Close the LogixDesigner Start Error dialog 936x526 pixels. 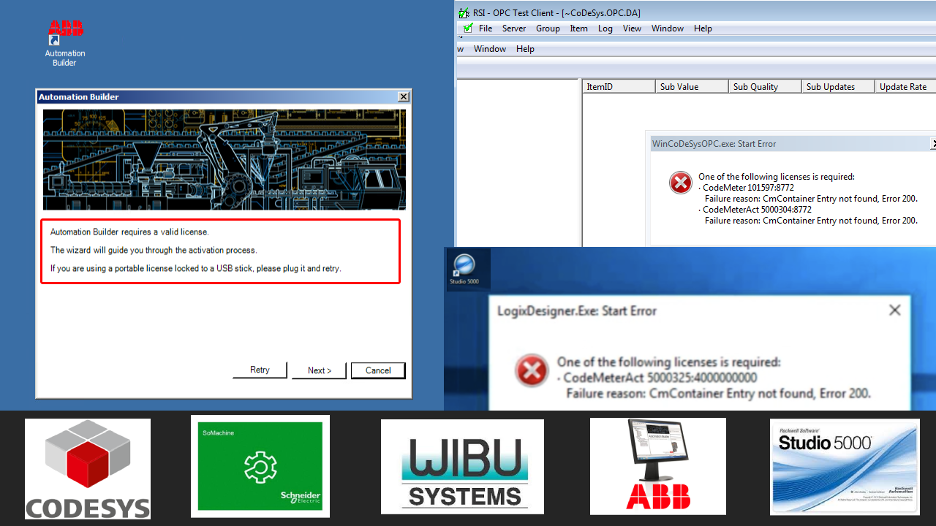coord(894,310)
